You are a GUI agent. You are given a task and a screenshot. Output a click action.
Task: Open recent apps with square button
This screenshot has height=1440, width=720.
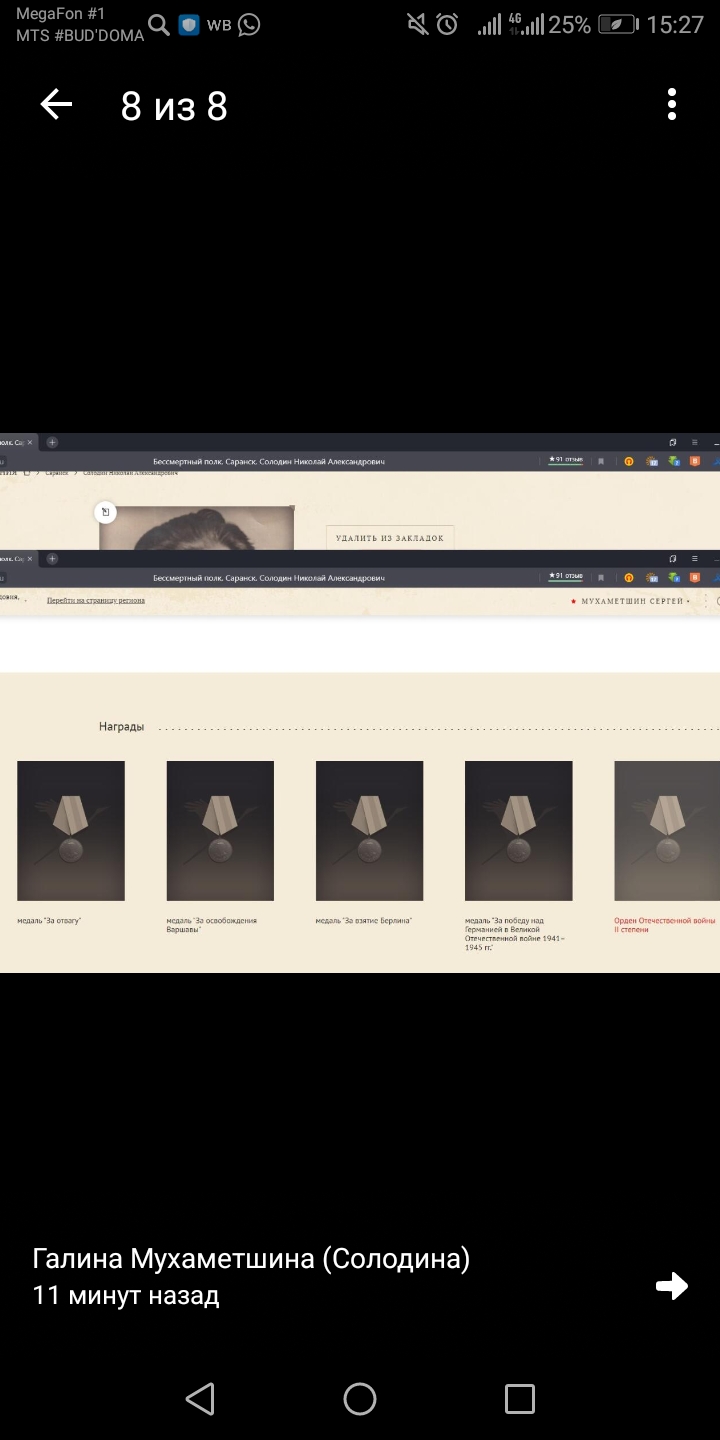(x=519, y=1399)
